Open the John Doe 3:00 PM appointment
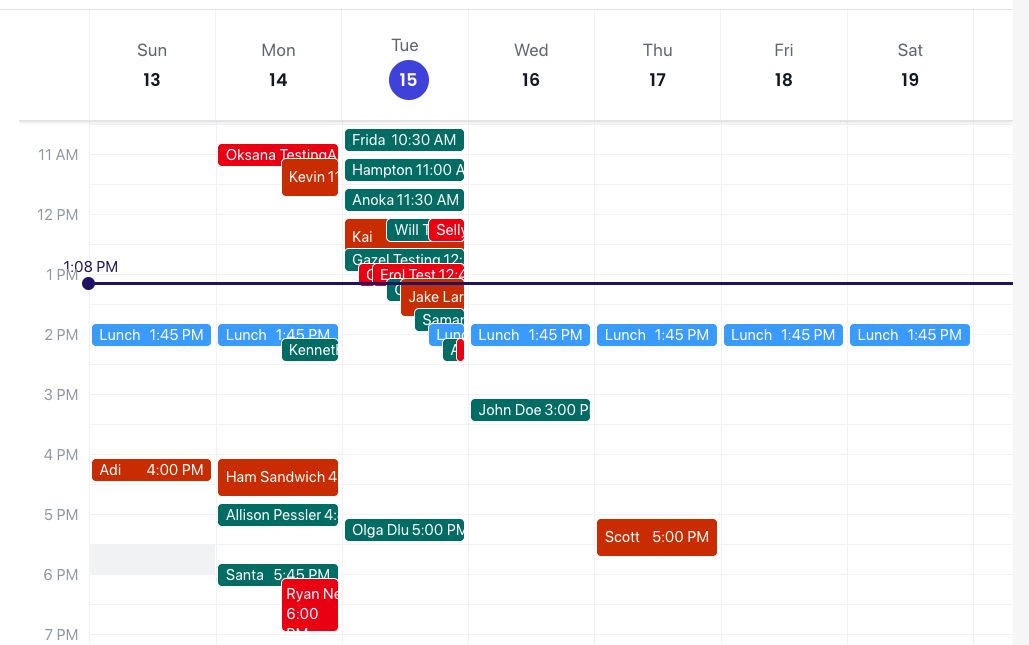 pyautogui.click(x=530, y=410)
